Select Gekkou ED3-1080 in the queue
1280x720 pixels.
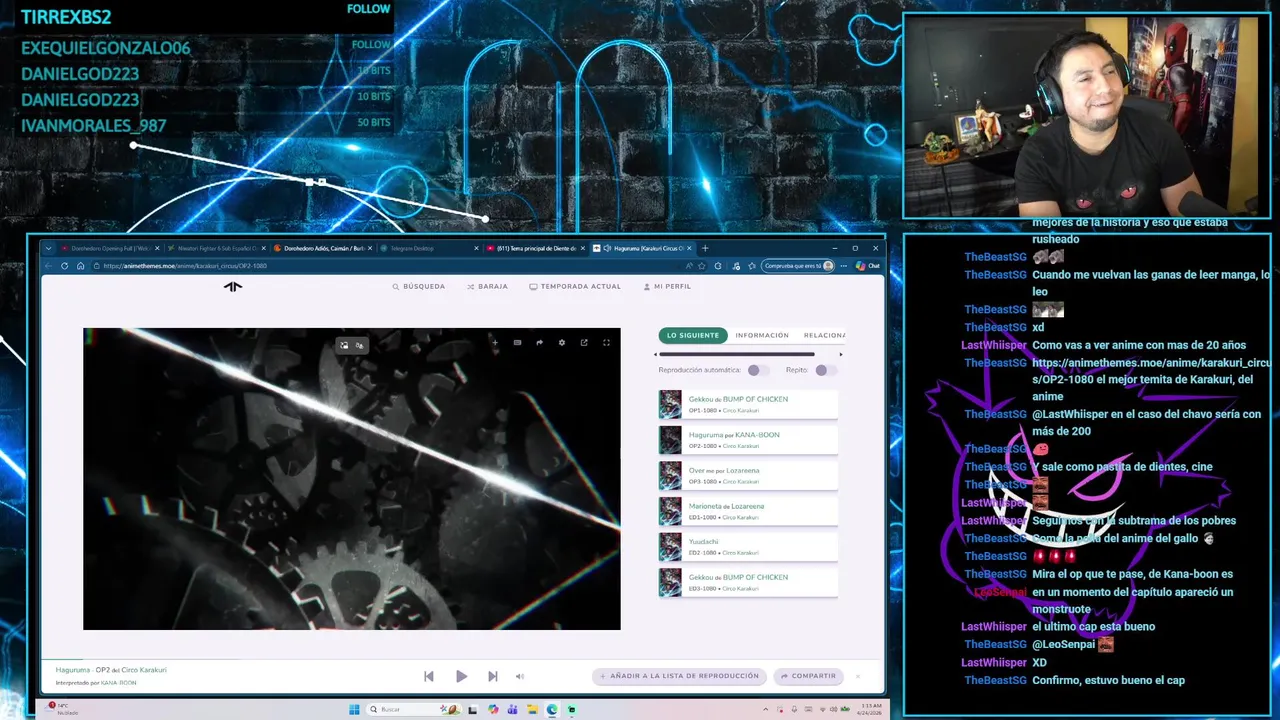(748, 582)
